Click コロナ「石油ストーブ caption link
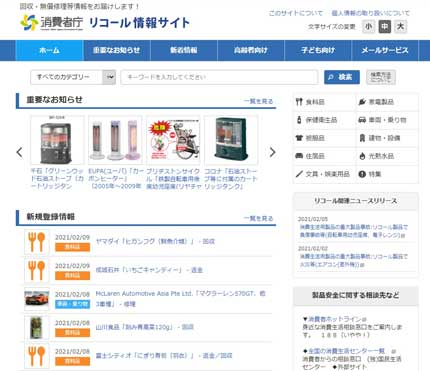 point(231,179)
